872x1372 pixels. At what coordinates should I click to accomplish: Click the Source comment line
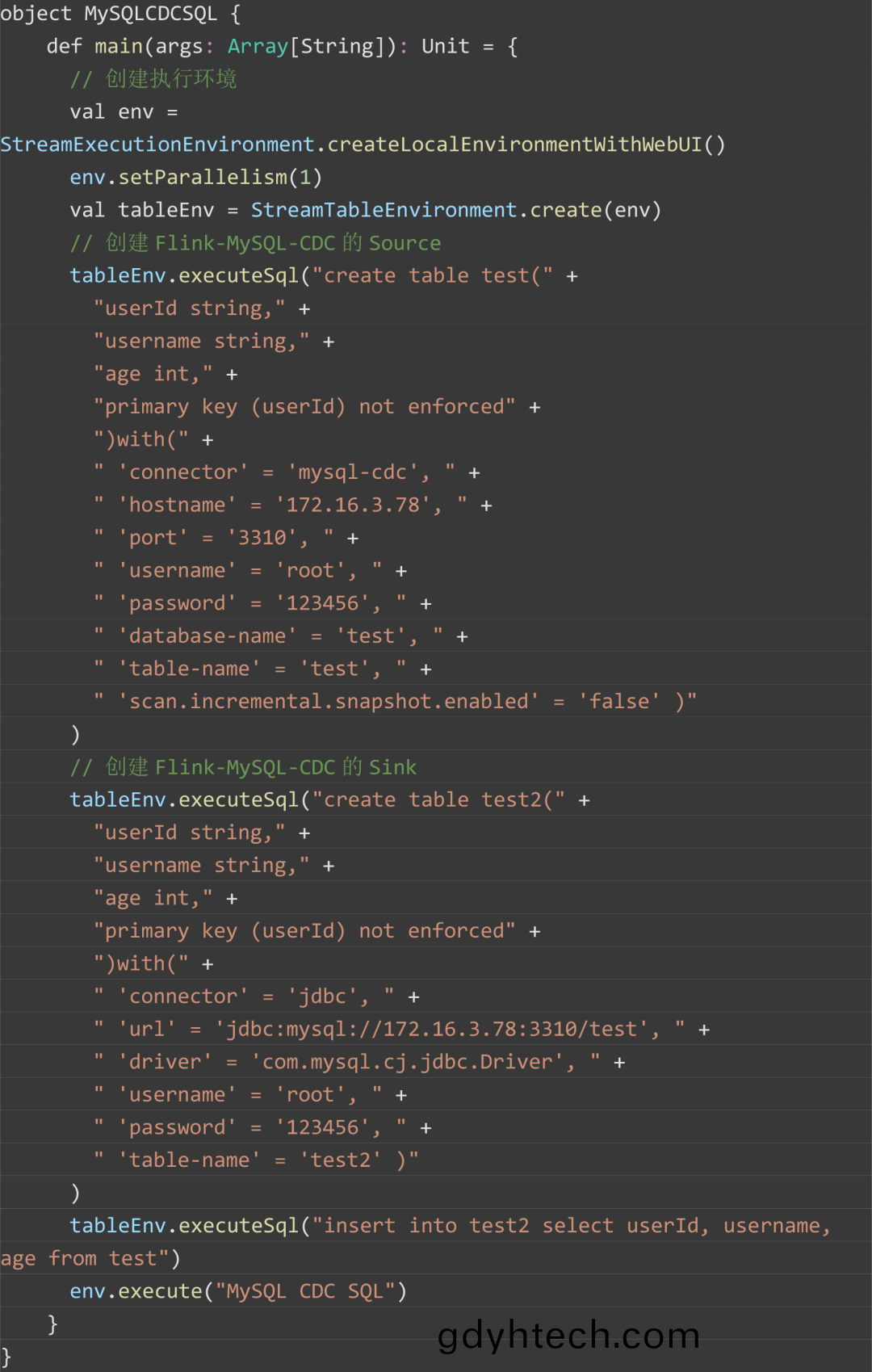coord(256,243)
